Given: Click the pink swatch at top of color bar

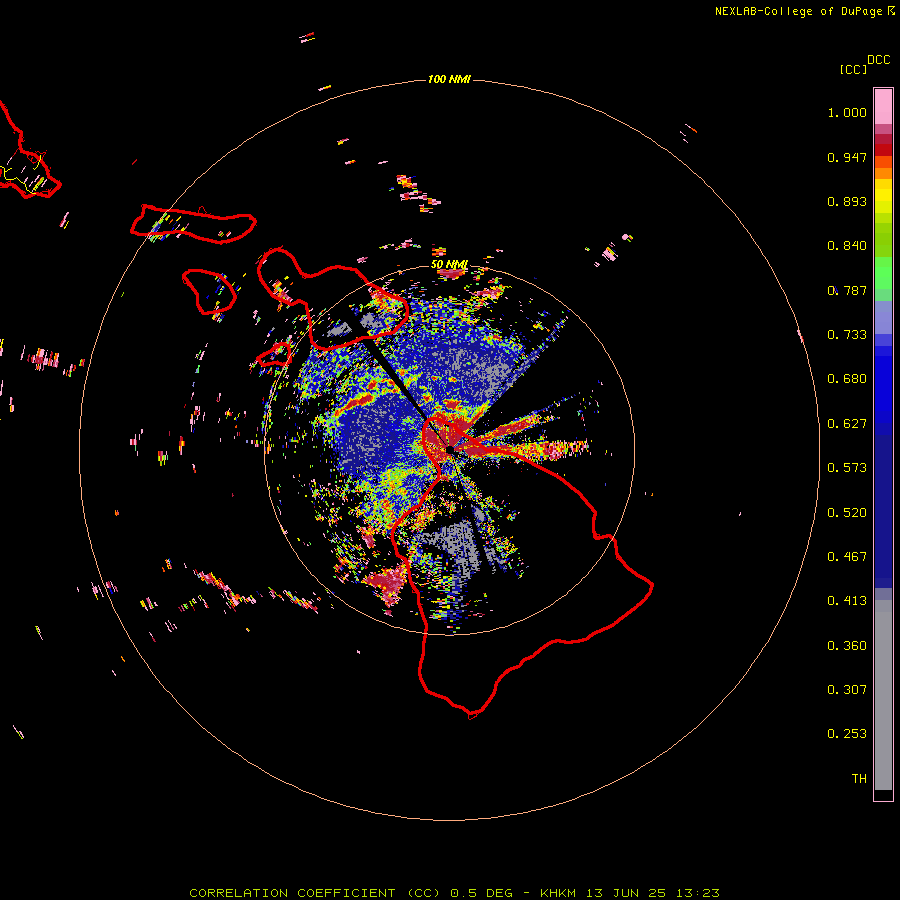Looking at the screenshot, I should [x=883, y=106].
